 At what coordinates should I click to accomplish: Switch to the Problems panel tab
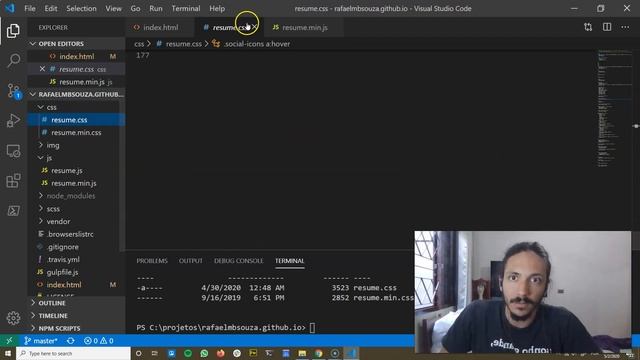click(x=152, y=261)
